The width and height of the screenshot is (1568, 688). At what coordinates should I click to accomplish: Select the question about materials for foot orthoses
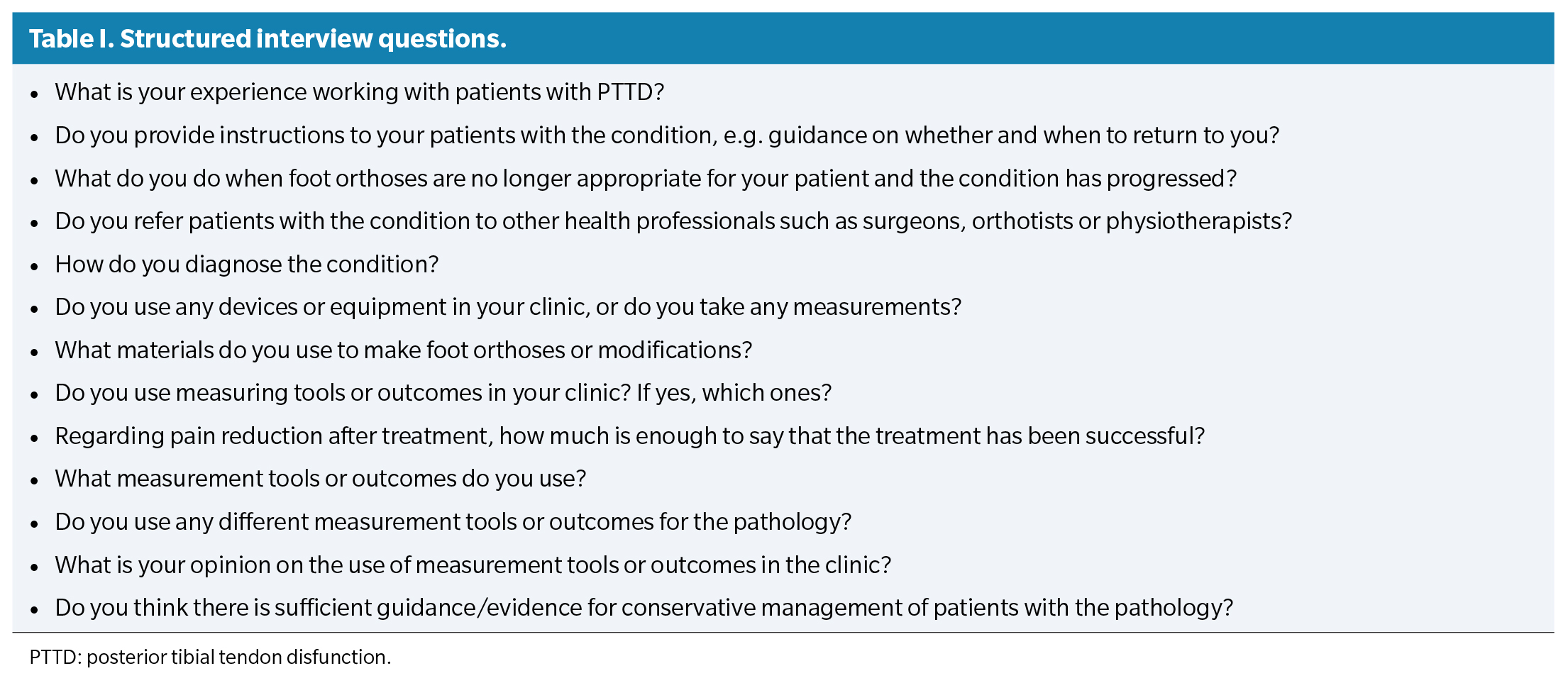[403, 350]
